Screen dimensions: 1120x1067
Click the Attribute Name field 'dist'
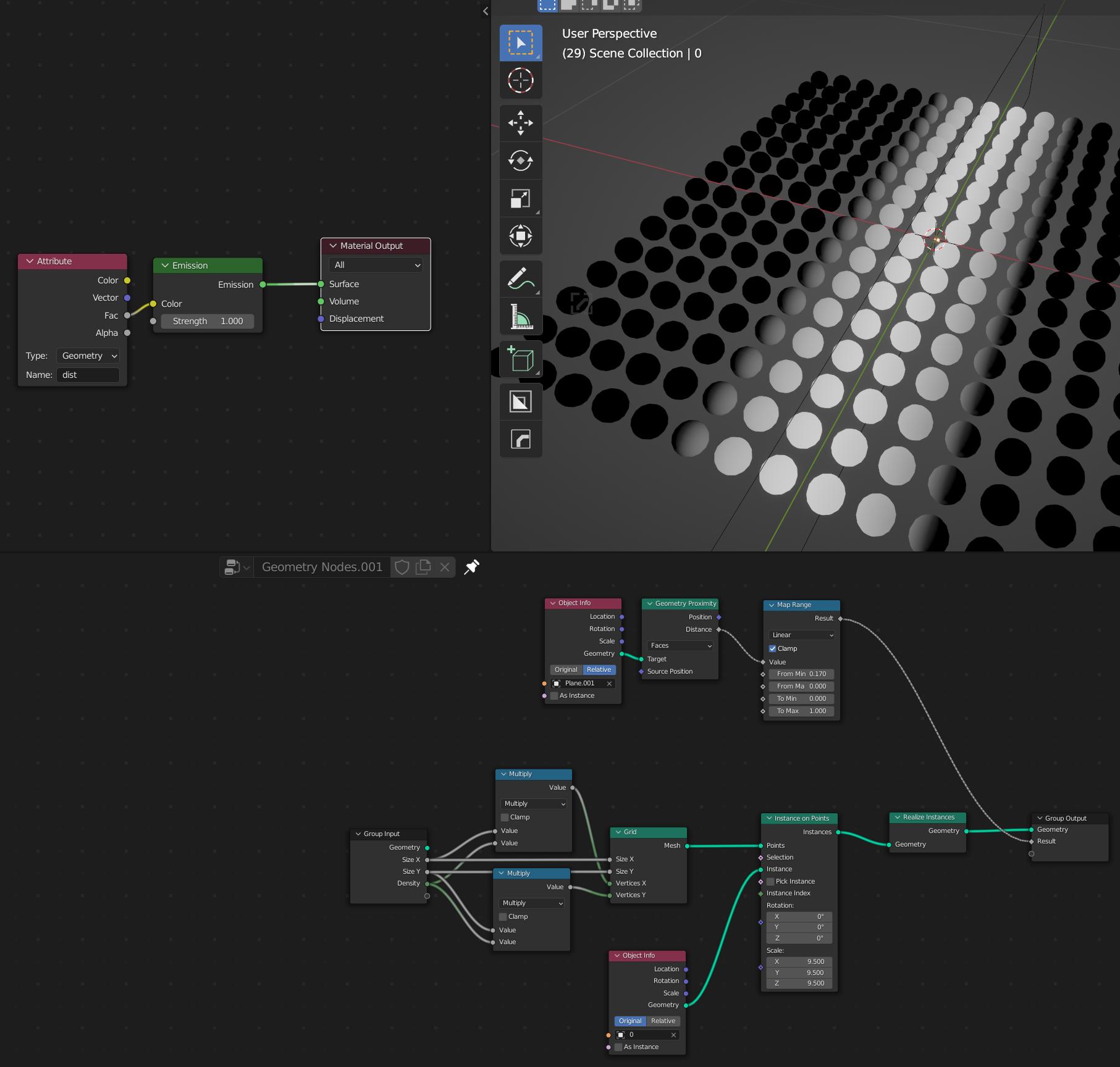click(x=88, y=375)
